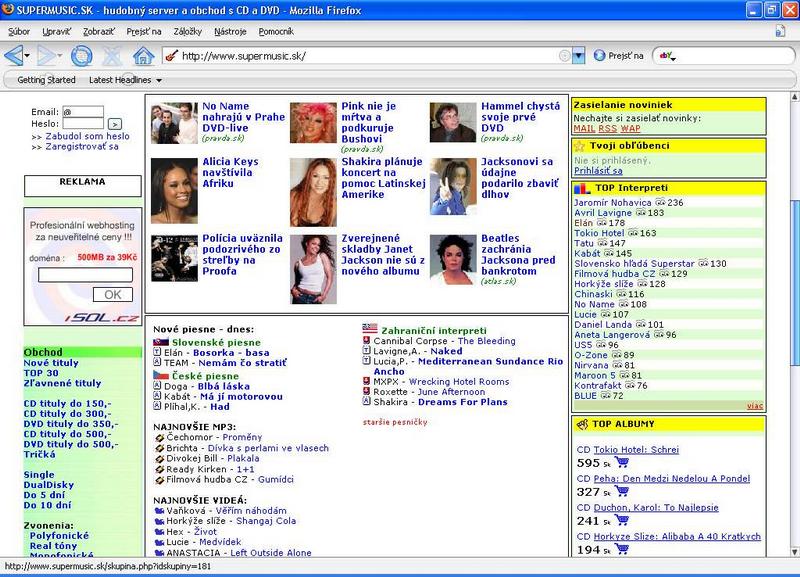The height and width of the screenshot is (577, 800).
Task: Open the Zaregistrovať sa link
Action: 80,146
